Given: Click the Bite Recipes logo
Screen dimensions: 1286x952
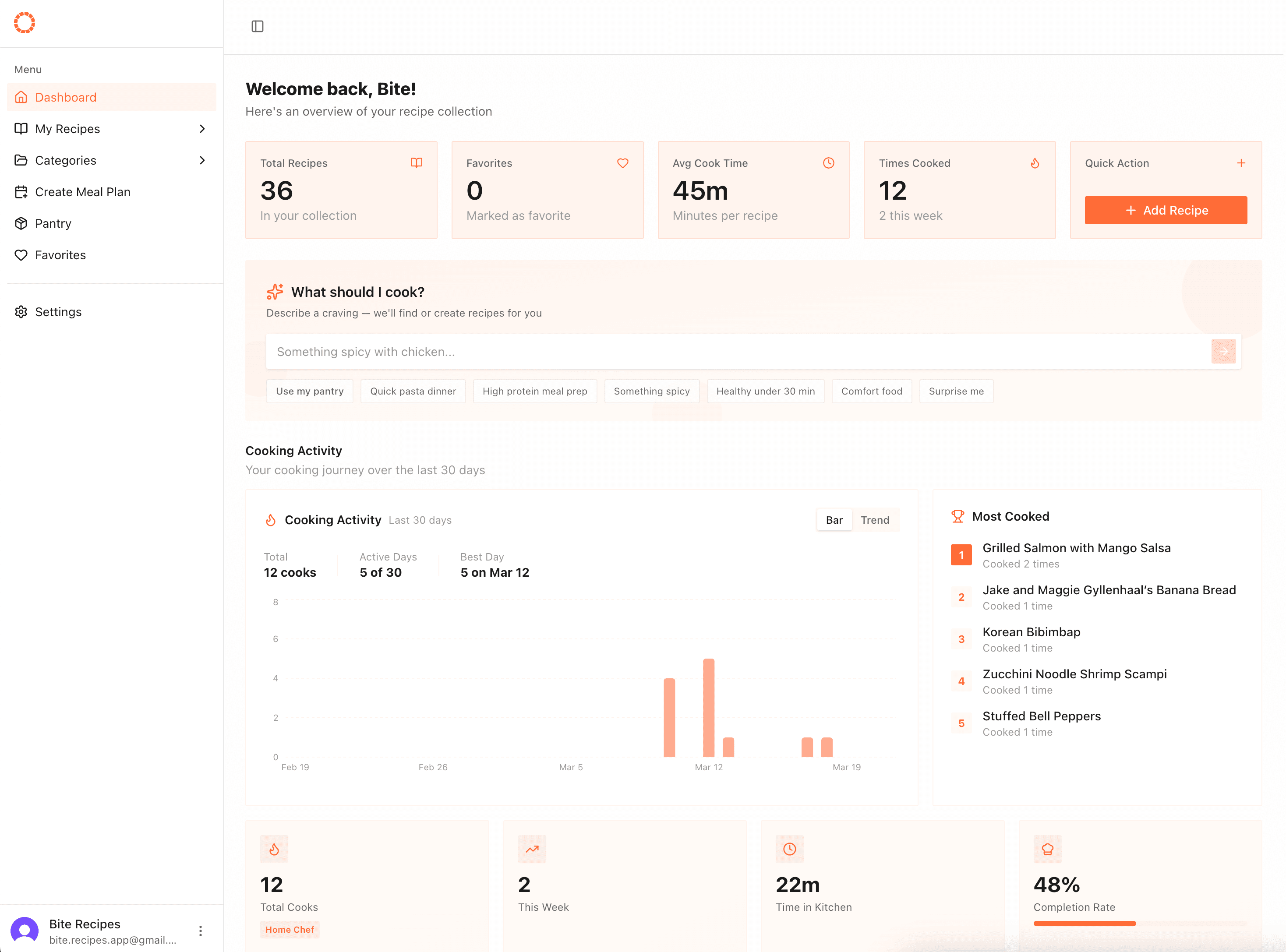Looking at the screenshot, I should click(24, 22).
